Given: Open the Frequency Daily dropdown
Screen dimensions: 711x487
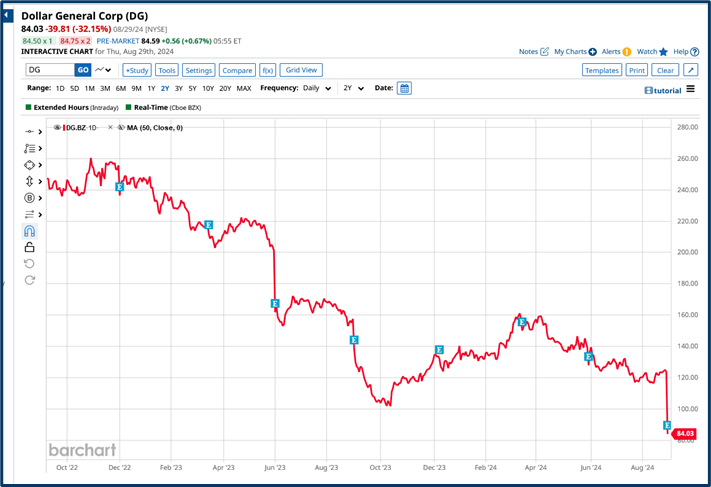Looking at the screenshot, I should pyautogui.click(x=316, y=89).
